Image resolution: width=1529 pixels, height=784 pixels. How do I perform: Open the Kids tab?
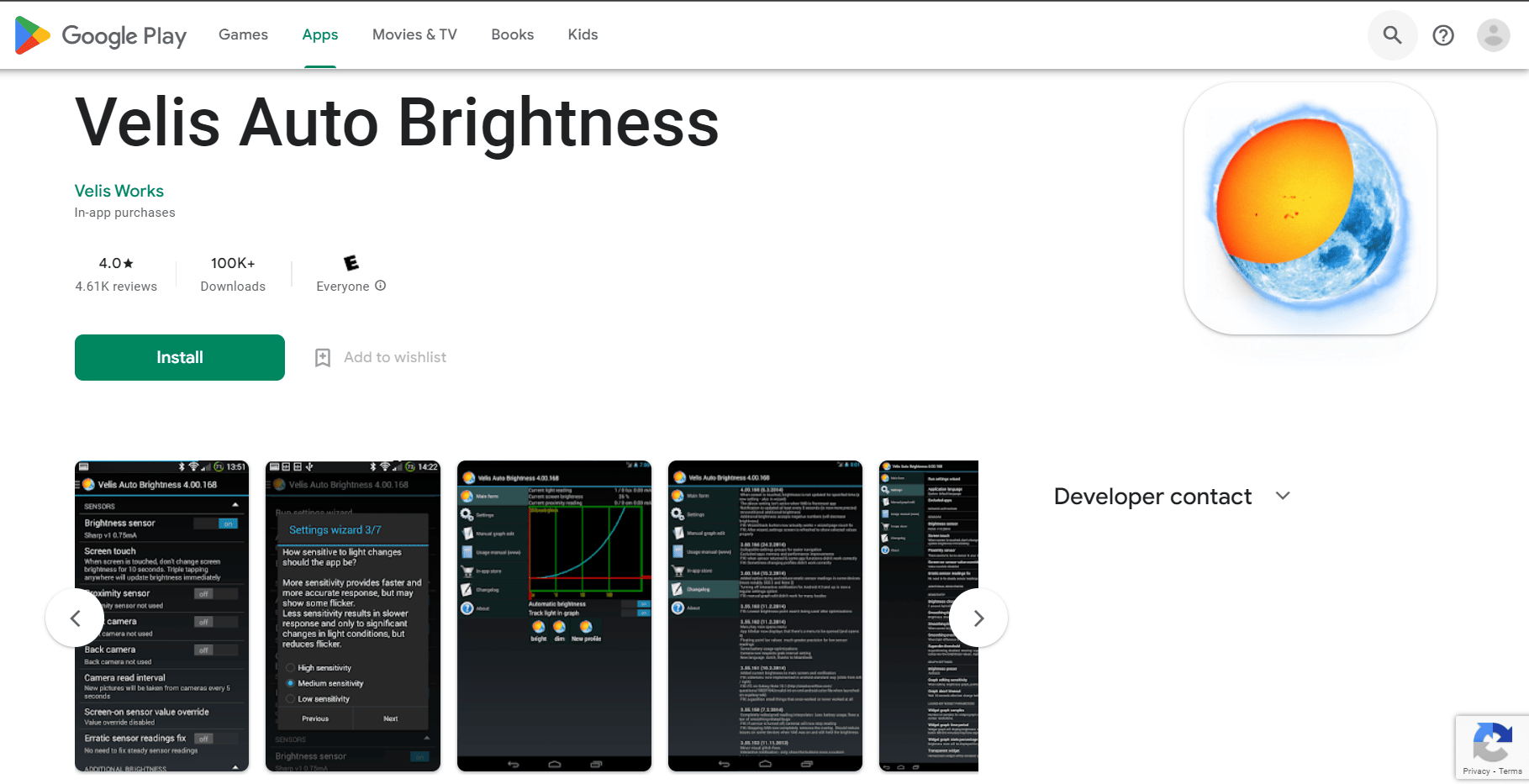click(x=583, y=34)
